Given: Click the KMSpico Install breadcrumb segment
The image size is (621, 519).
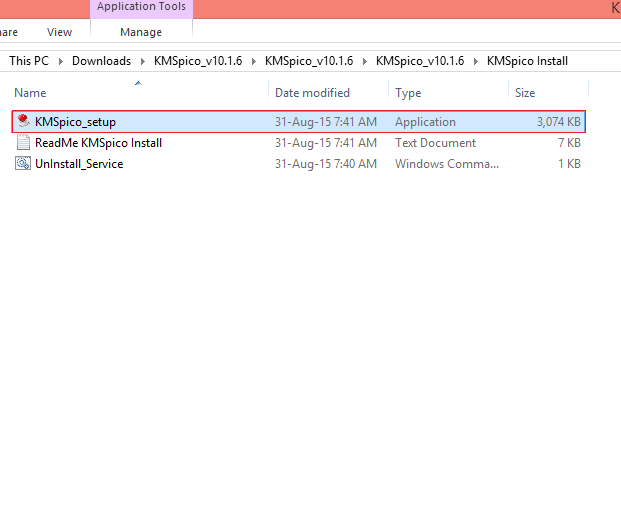Looking at the screenshot, I should 527,61.
